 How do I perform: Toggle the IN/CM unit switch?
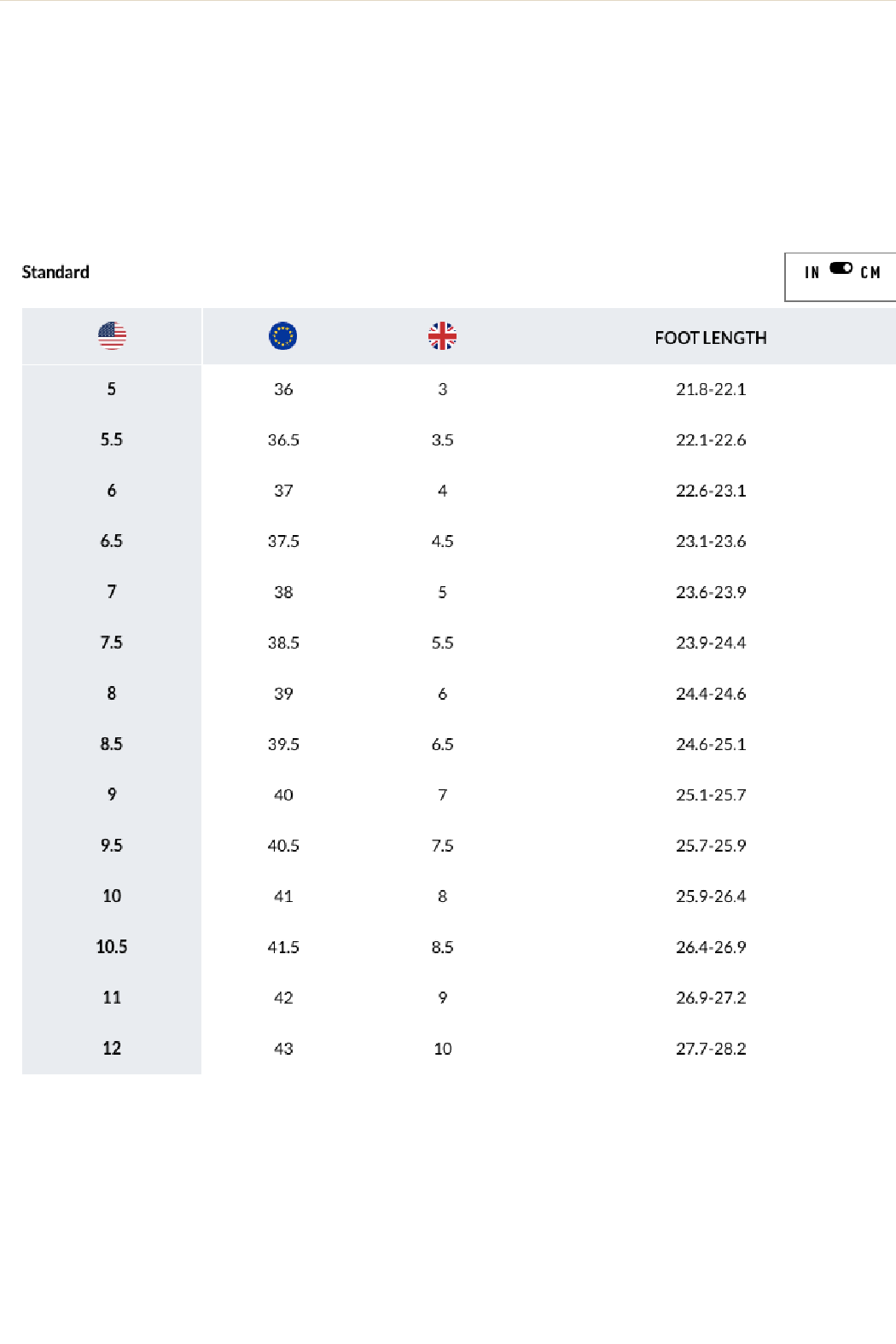(841, 268)
